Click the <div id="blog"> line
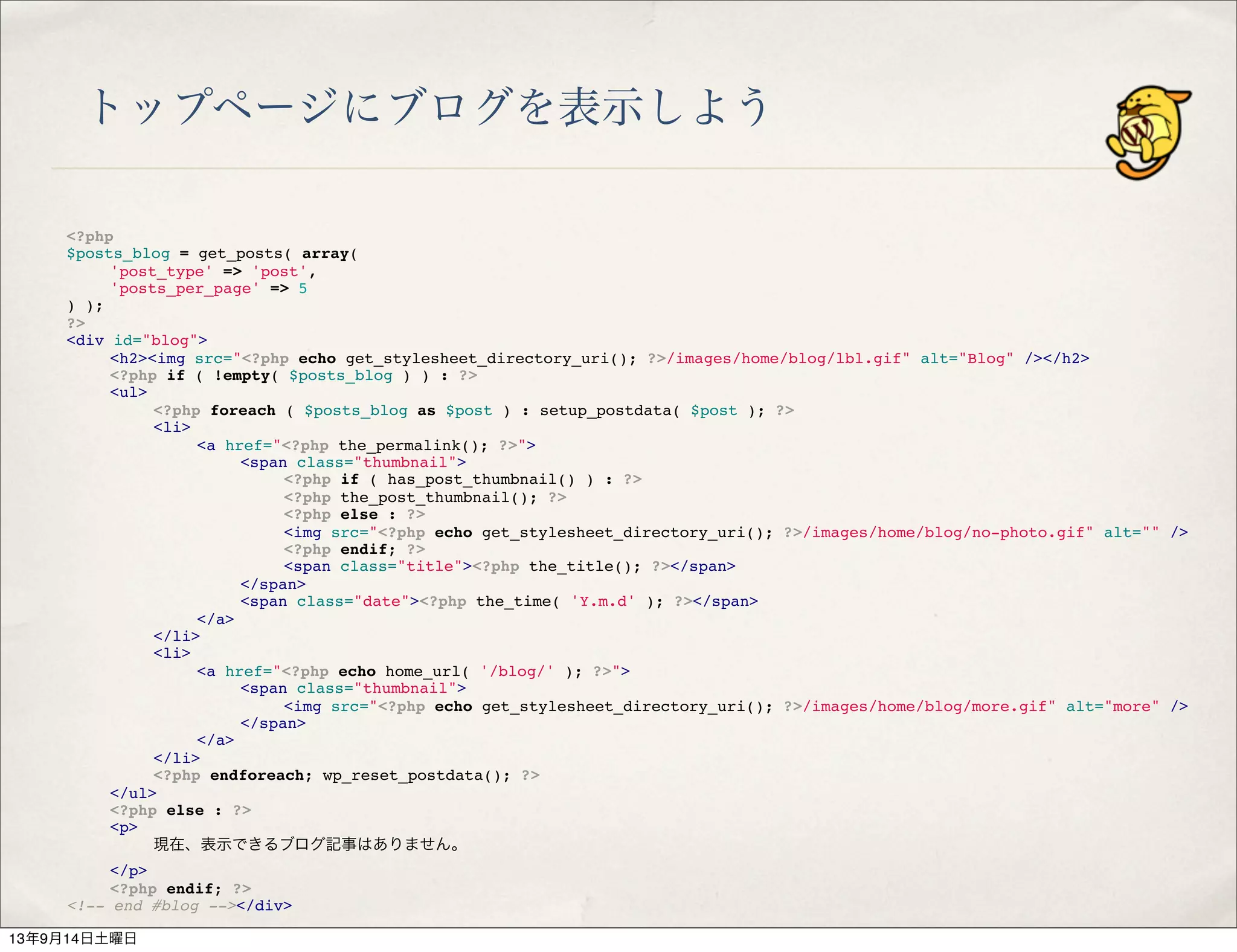This screenshot has height=952, width=1237. pyautogui.click(x=137, y=341)
